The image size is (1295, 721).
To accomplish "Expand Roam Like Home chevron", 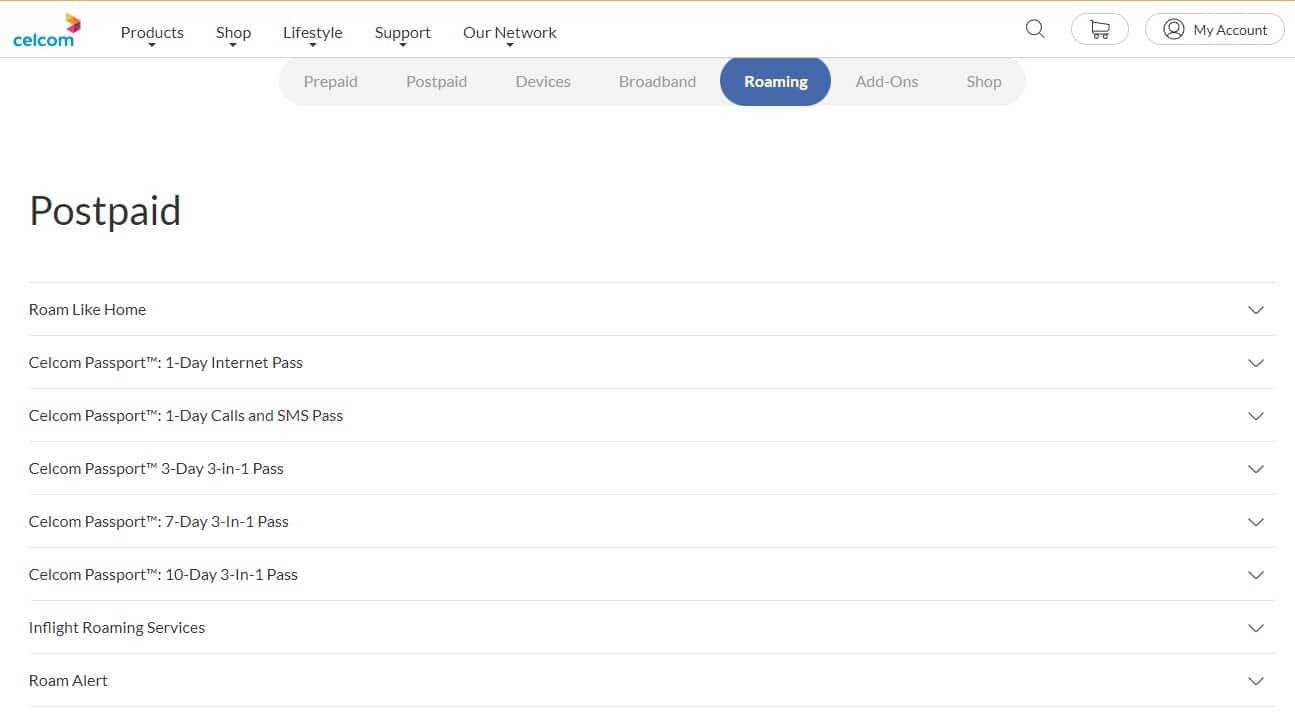I will (1256, 310).
